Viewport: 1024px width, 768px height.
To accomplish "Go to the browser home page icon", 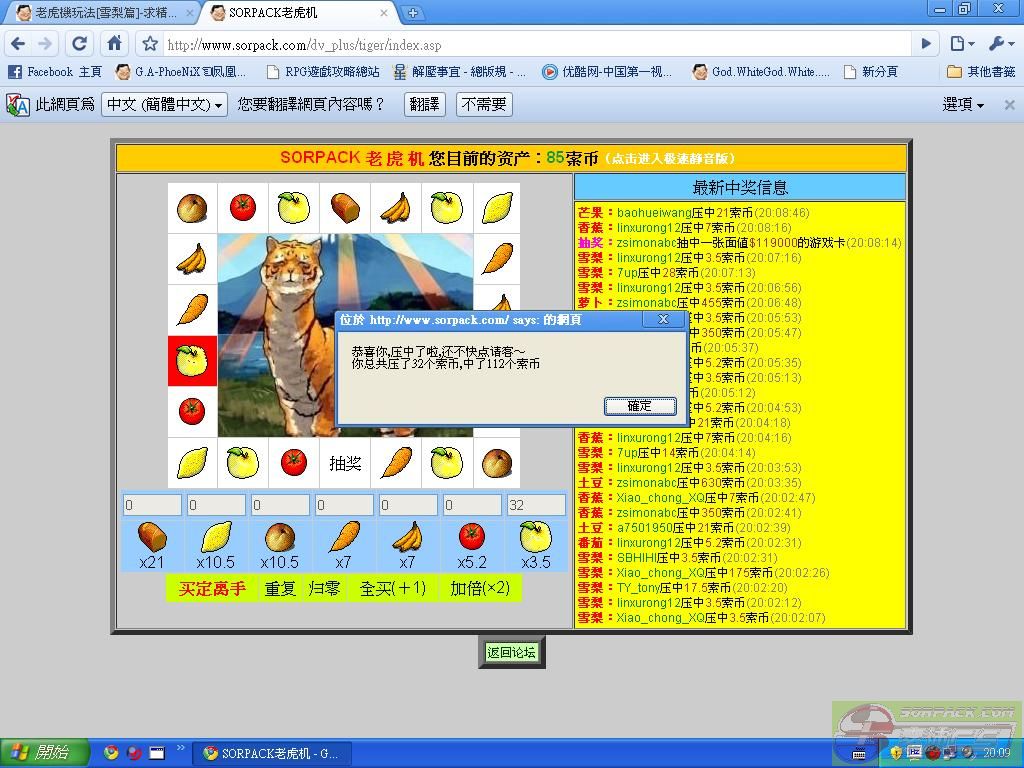I will point(115,44).
